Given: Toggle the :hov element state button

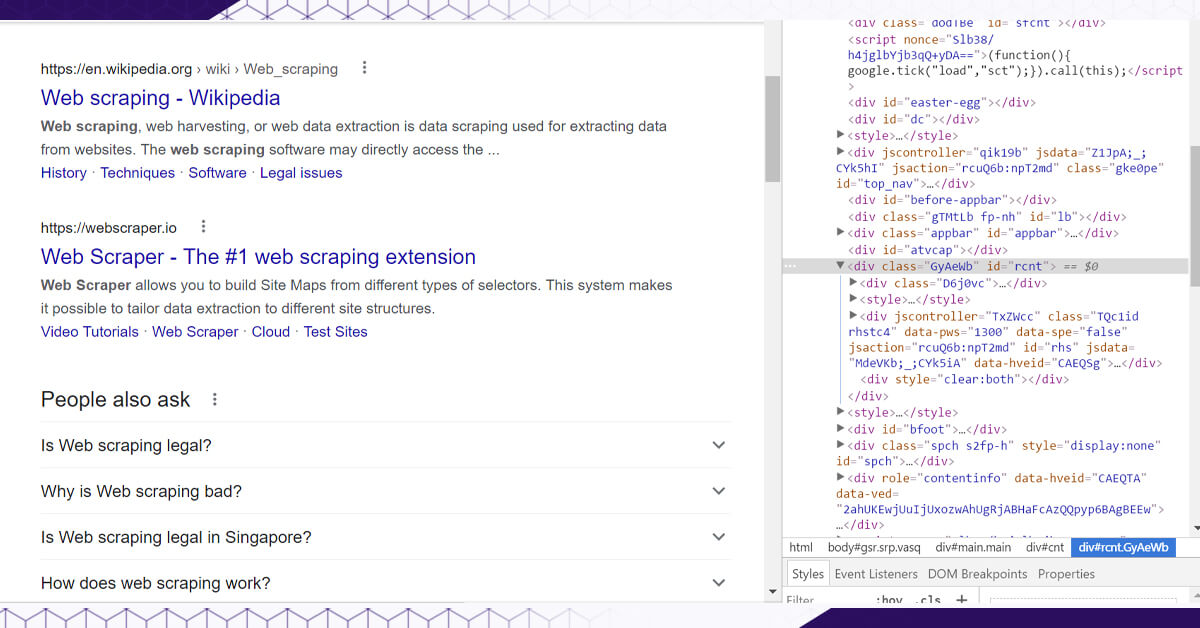Looking at the screenshot, I should click(x=888, y=600).
